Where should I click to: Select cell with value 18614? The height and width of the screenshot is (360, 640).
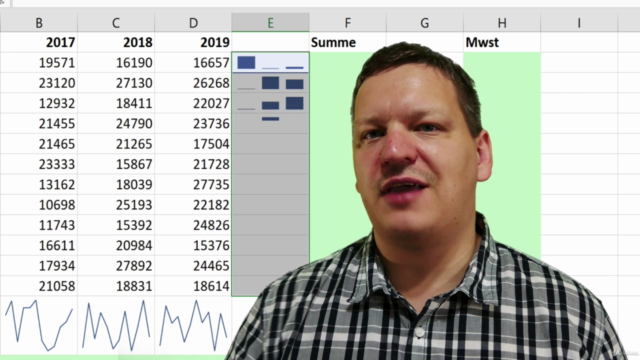coord(193,286)
